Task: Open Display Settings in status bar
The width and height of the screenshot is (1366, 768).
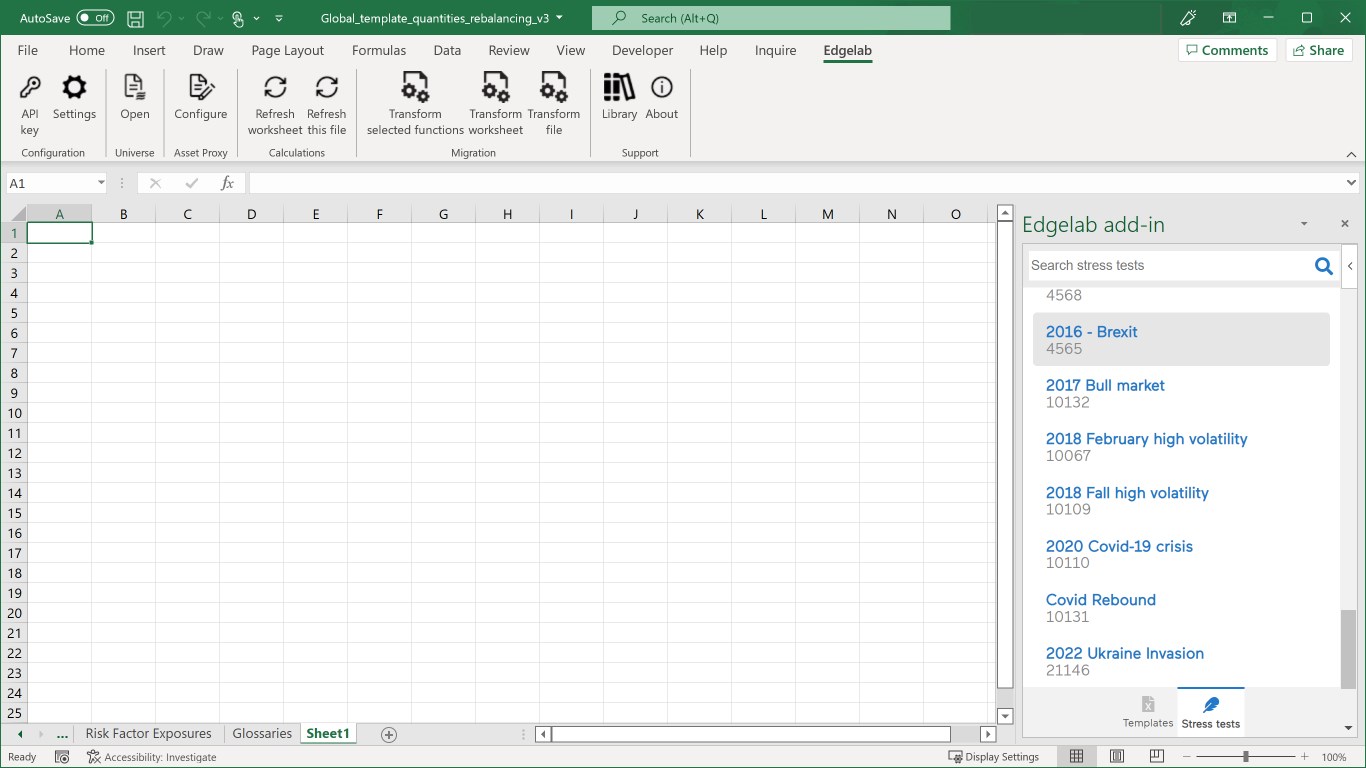Action: [x=993, y=757]
